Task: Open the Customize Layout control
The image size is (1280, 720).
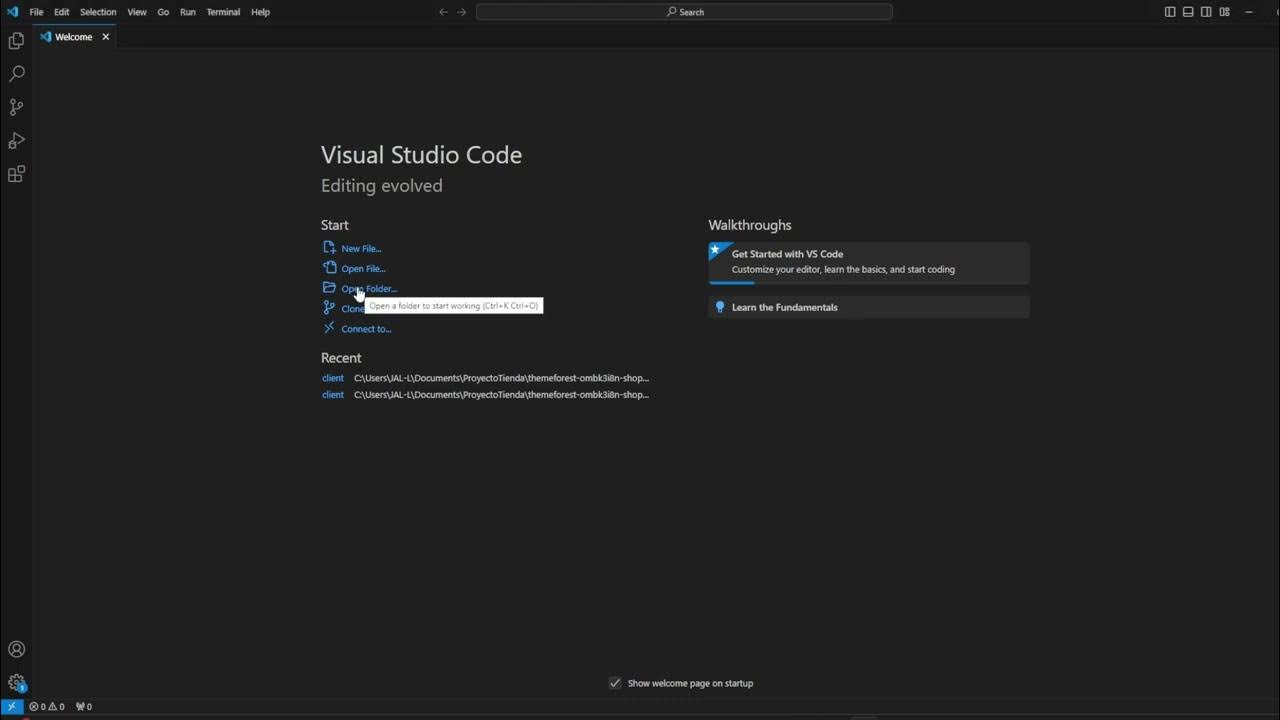Action: tap(1224, 12)
